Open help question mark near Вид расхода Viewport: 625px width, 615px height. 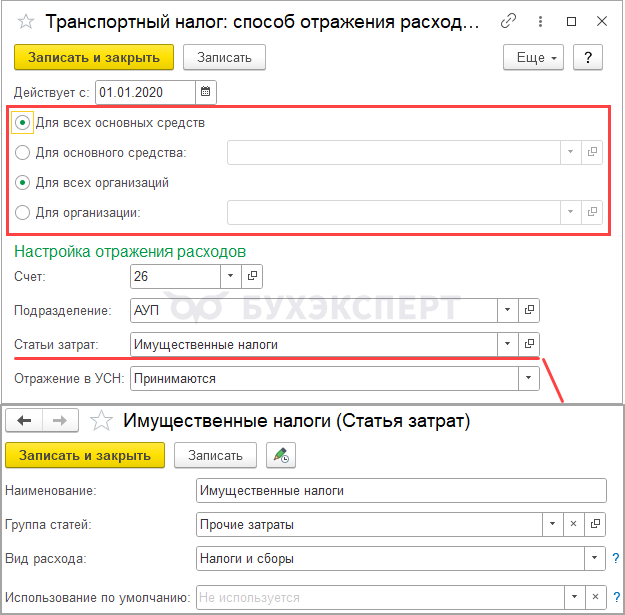[x=616, y=558]
